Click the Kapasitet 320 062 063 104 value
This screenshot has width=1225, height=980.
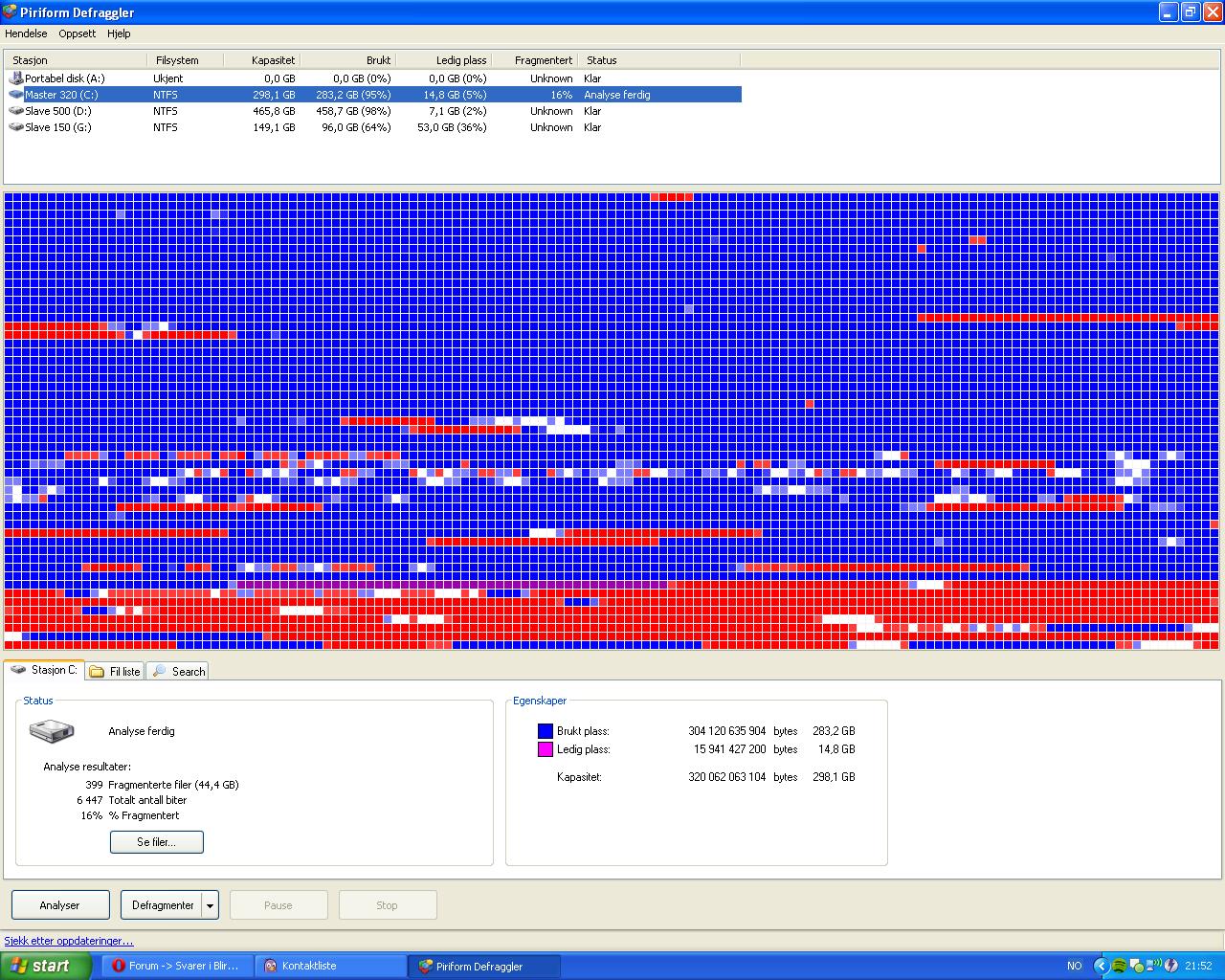click(727, 777)
